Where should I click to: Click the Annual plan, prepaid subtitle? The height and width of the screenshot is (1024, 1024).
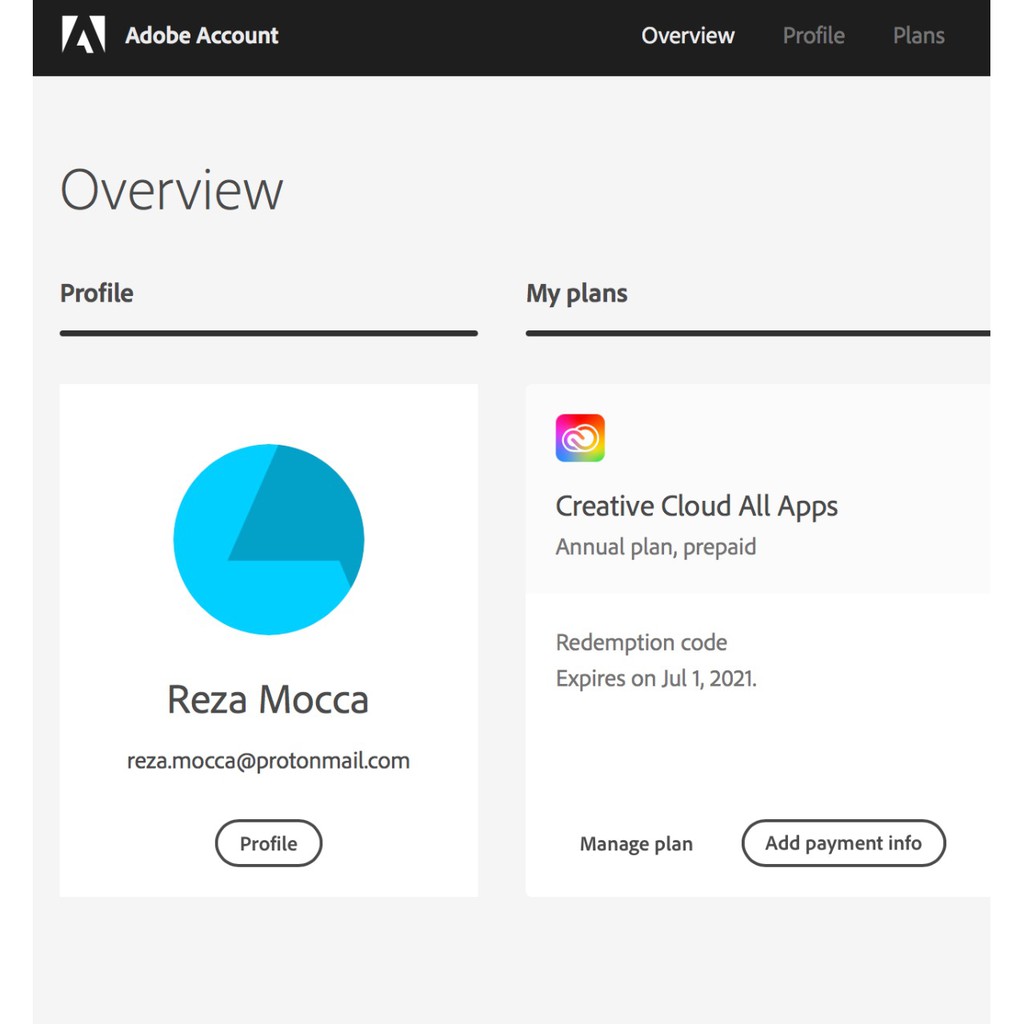click(655, 547)
